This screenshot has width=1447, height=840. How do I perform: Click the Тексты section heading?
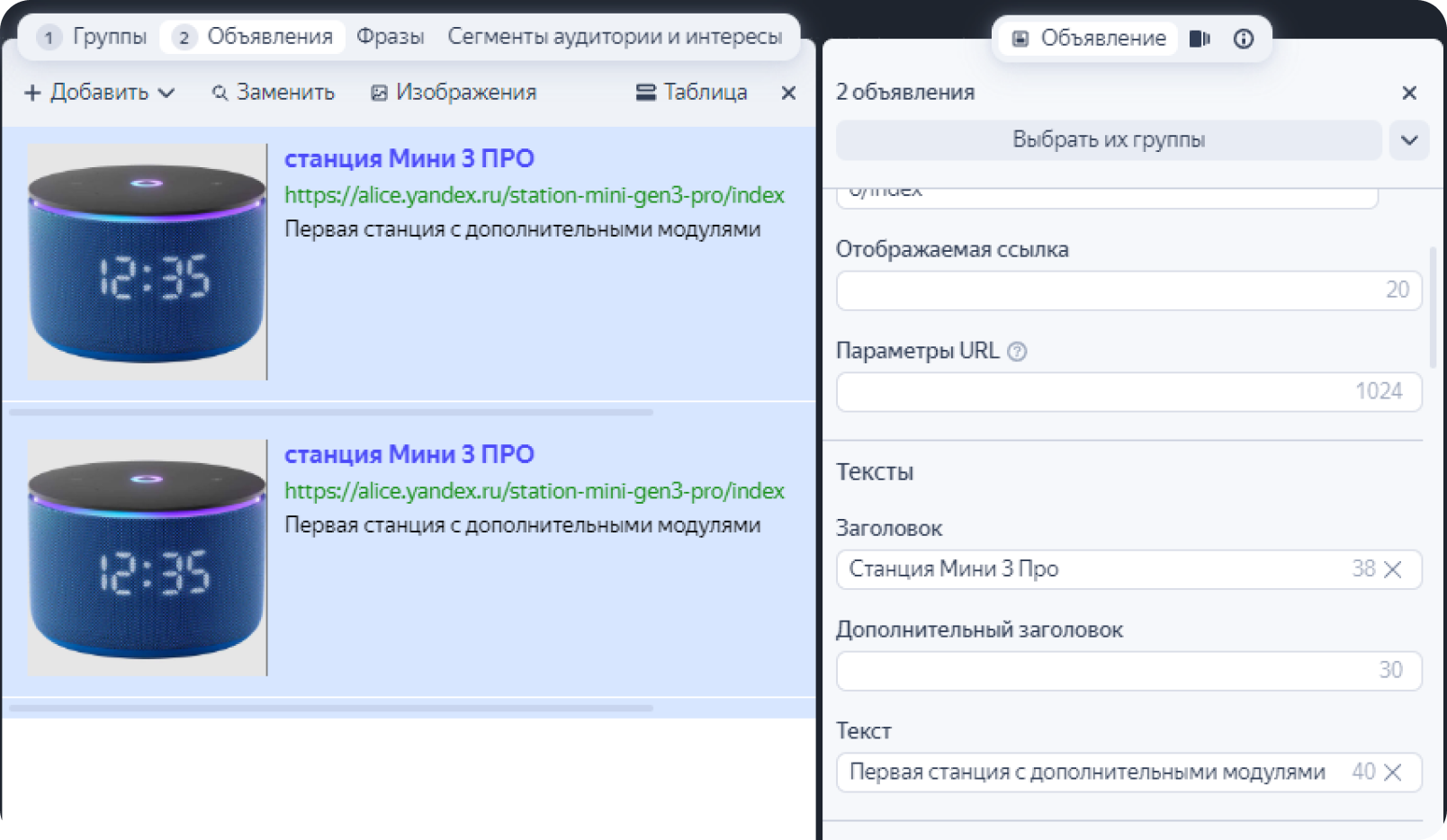[x=875, y=472]
